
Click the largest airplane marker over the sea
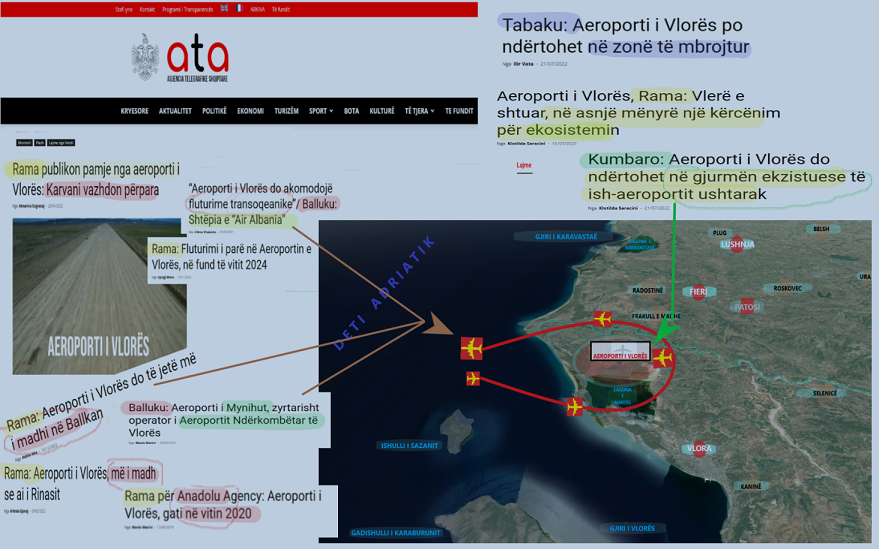472,348
